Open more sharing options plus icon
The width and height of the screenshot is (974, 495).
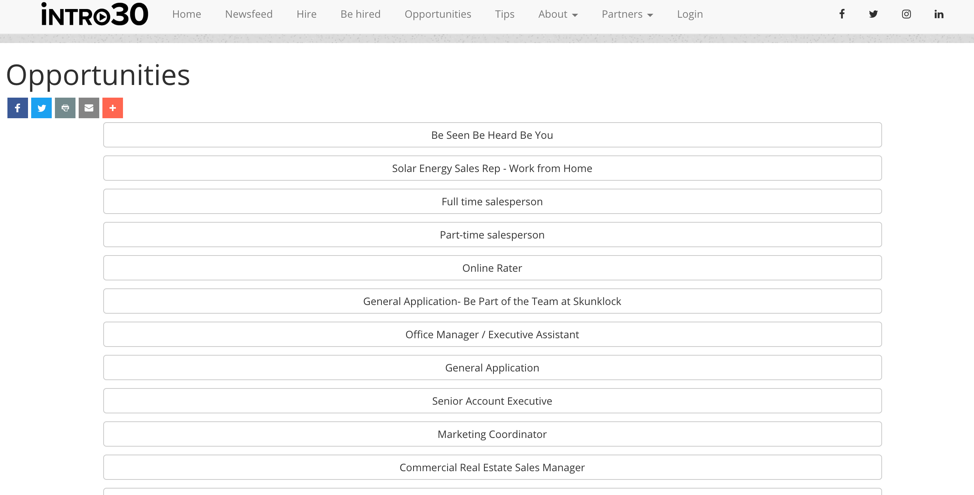112,107
